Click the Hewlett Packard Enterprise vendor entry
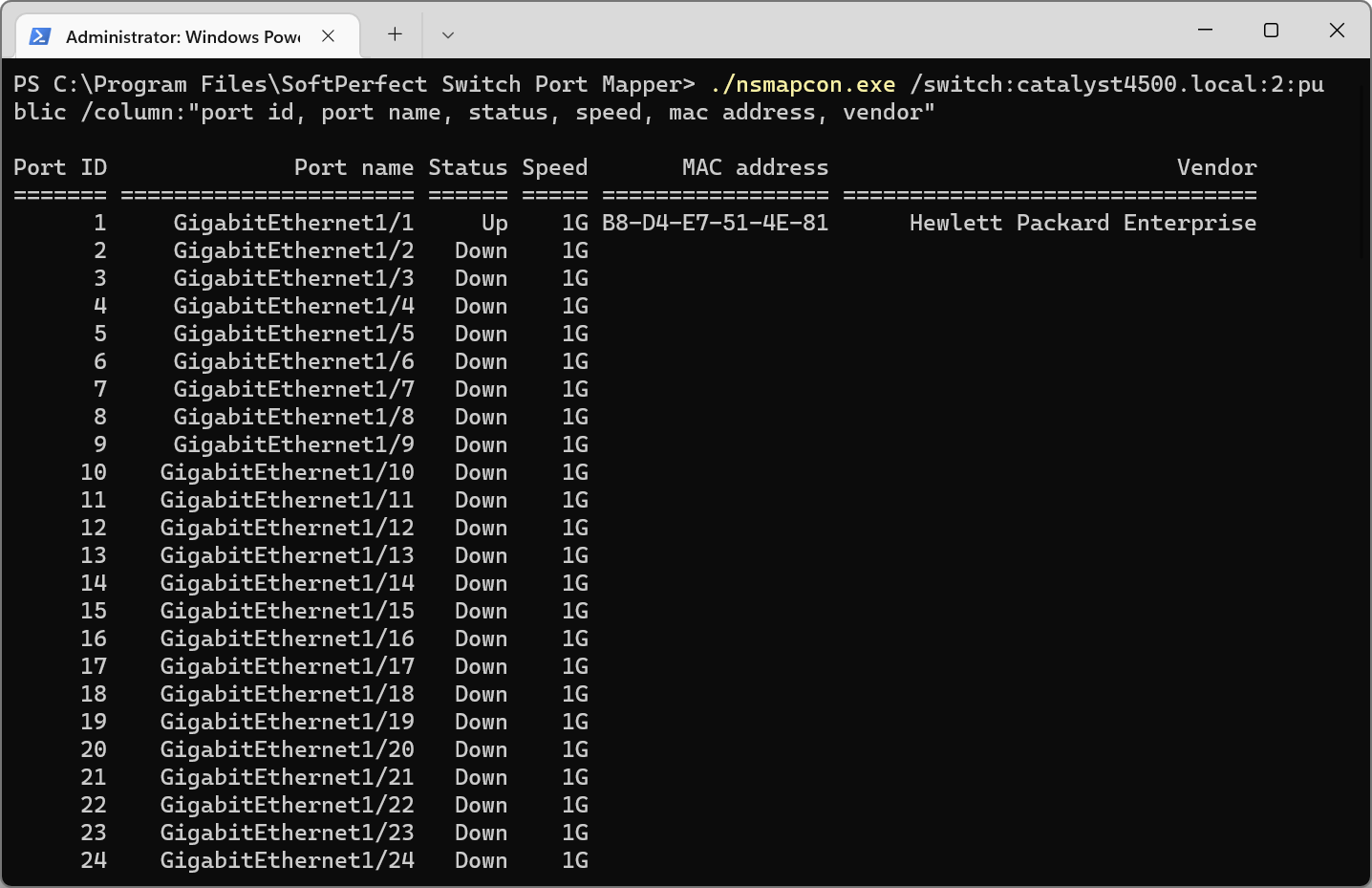The height and width of the screenshot is (888, 1372). click(x=1081, y=222)
